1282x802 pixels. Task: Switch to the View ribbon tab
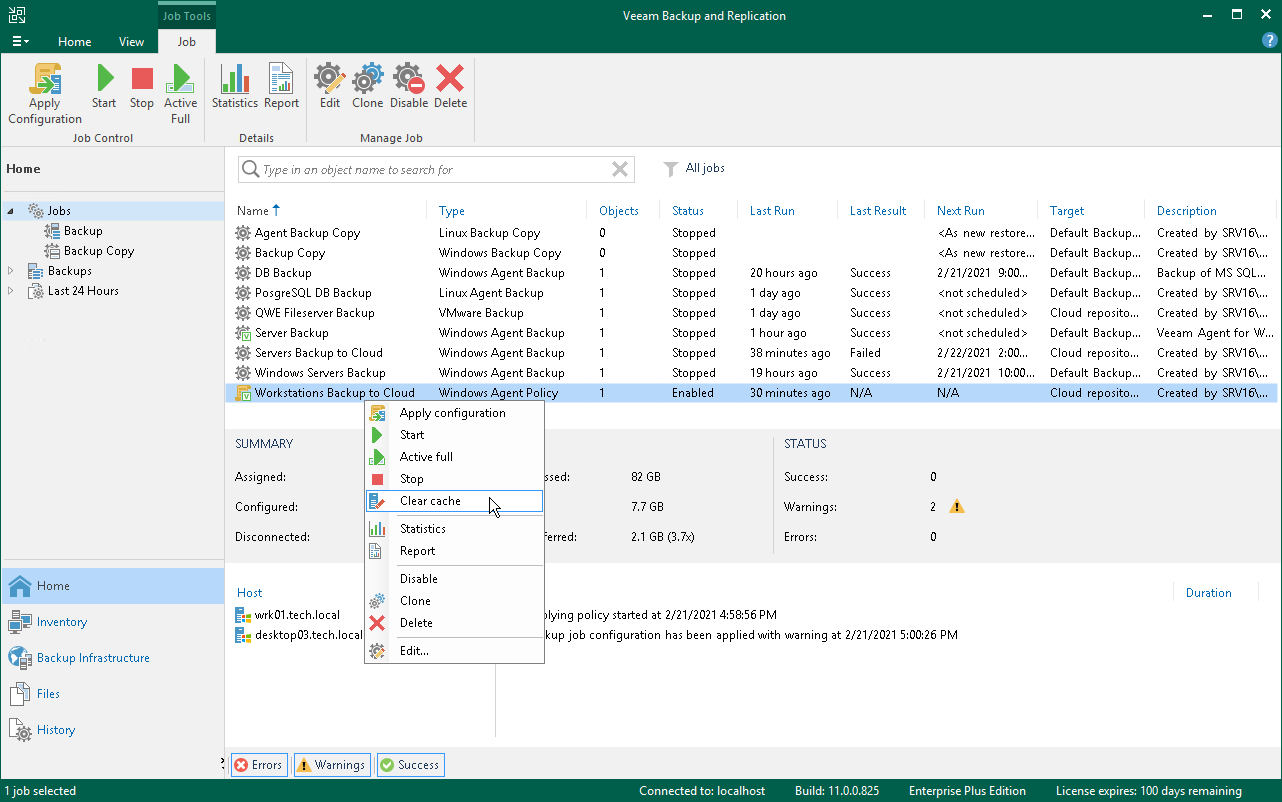point(131,42)
